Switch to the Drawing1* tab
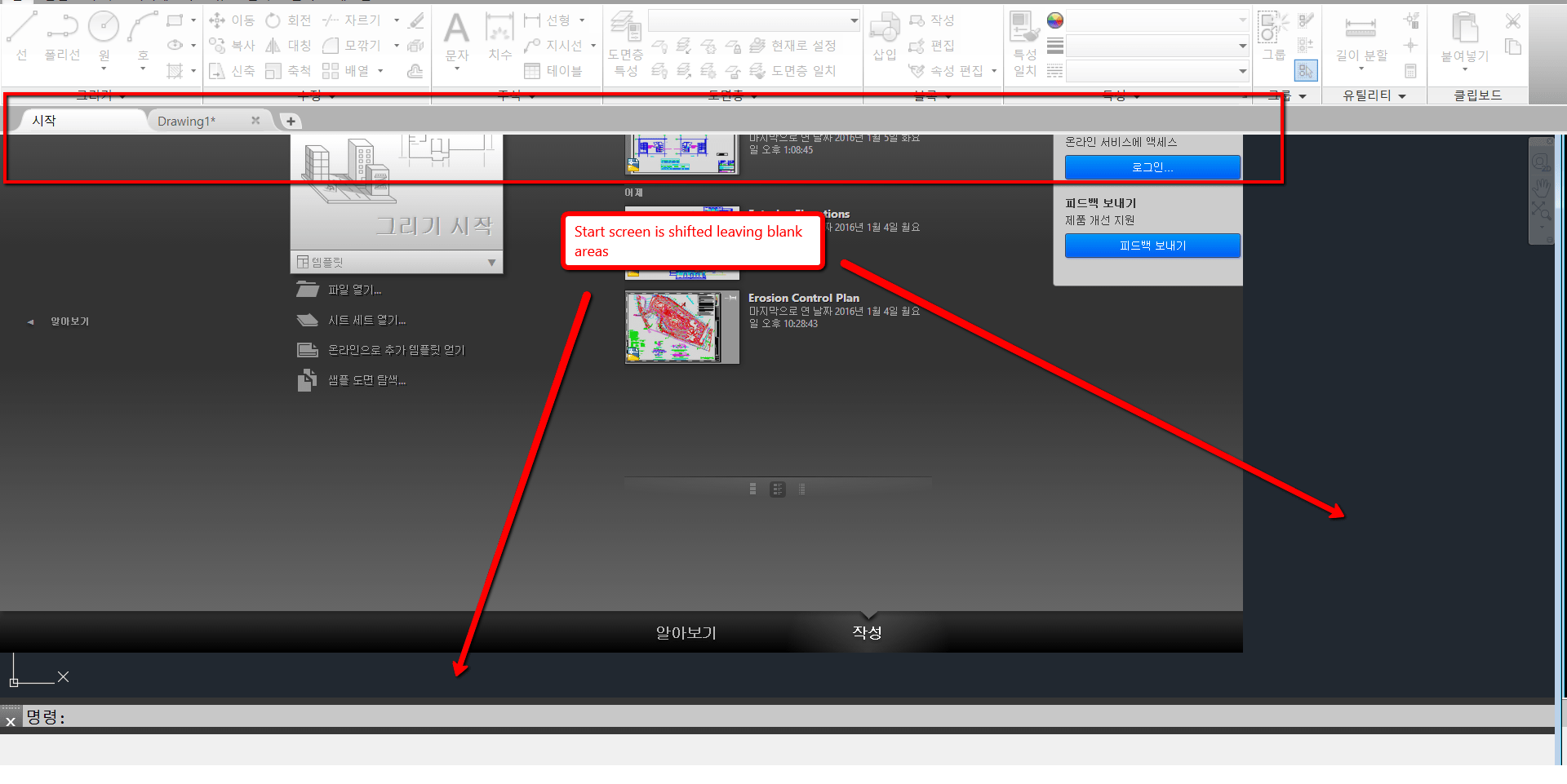Image resolution: width=1567 pixels, height=784 pixels. click(x=186, y=120)
